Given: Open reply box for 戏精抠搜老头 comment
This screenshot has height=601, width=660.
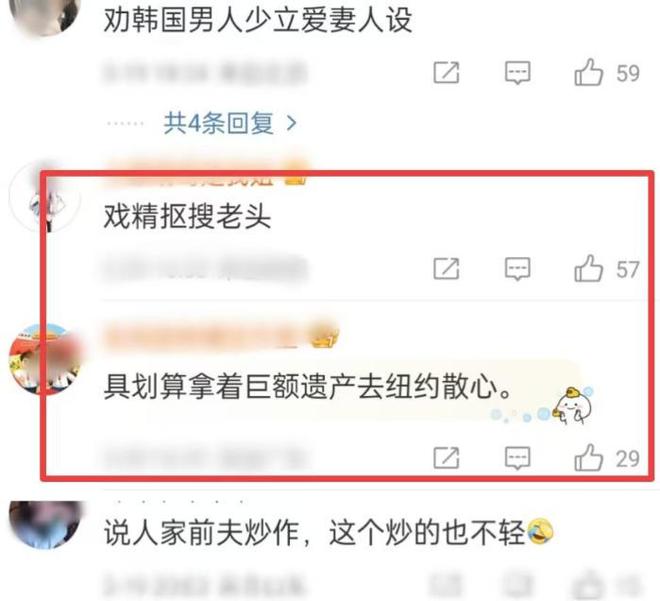Looking at the screenshot, I should tap(517, 269).
